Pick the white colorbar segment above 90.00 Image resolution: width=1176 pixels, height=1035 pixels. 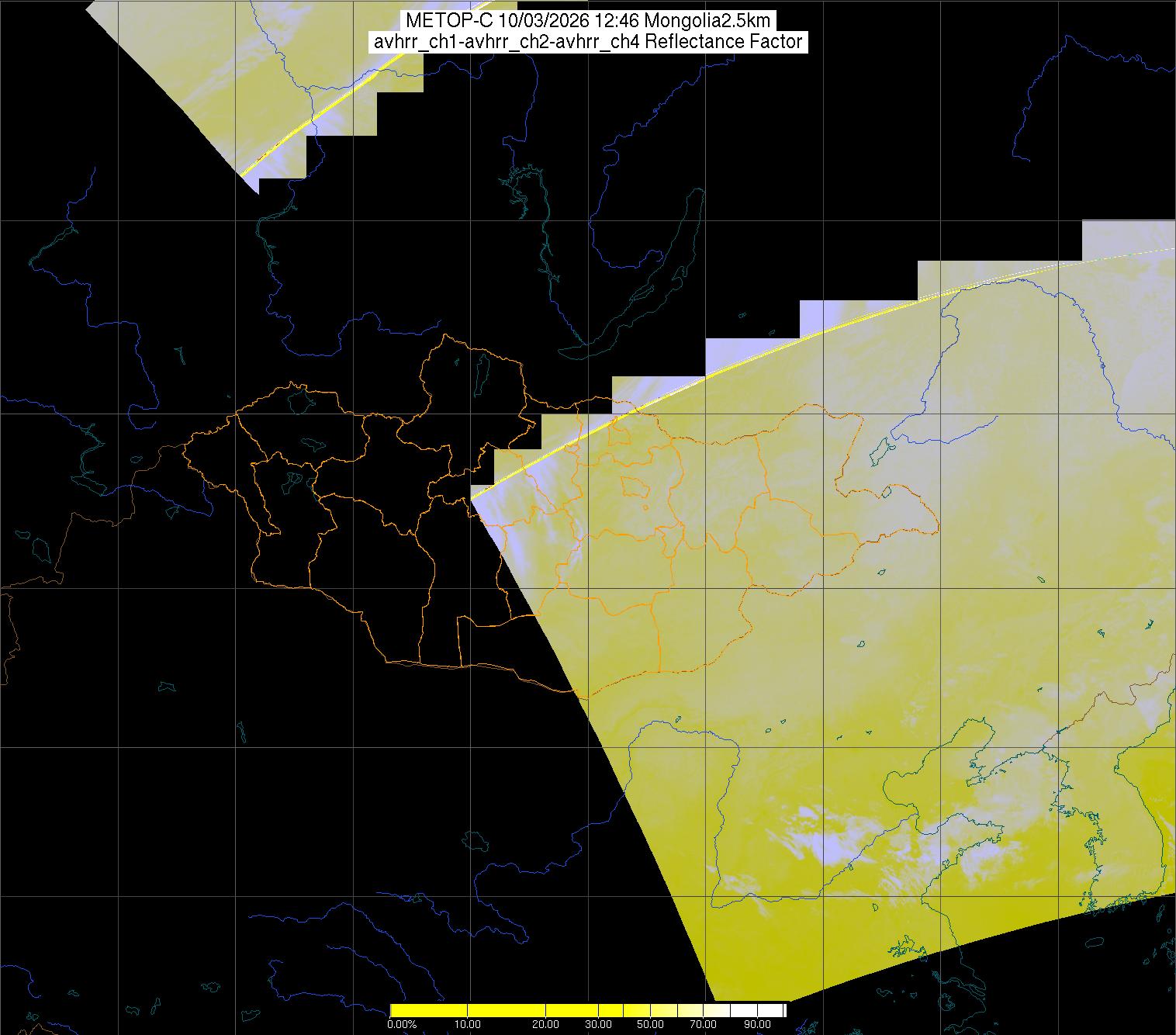(x=768, y=1010)
